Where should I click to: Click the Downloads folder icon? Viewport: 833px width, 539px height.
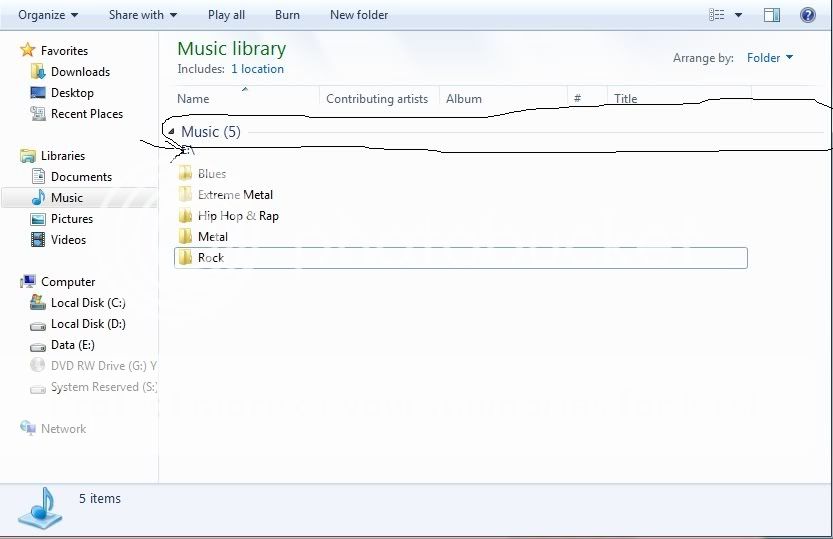click(38, 71)
